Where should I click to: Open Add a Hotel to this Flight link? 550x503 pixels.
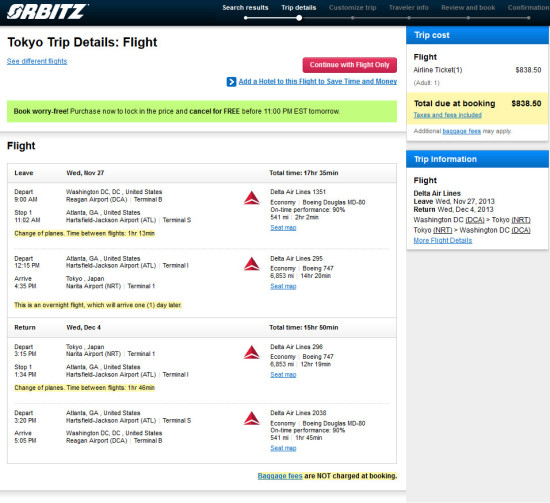point(318,81)
